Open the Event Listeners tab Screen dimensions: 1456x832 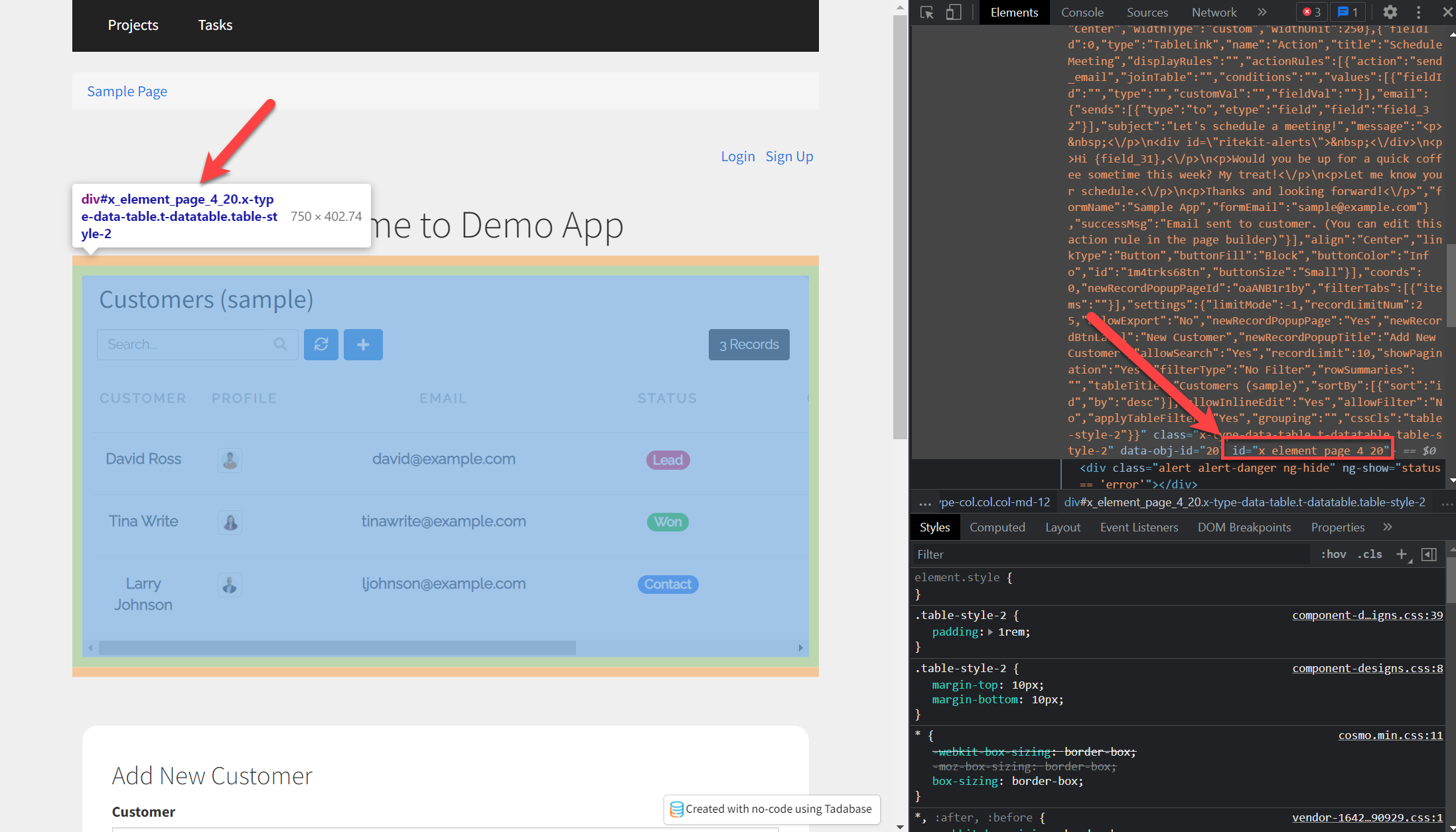coord(1139,527)
